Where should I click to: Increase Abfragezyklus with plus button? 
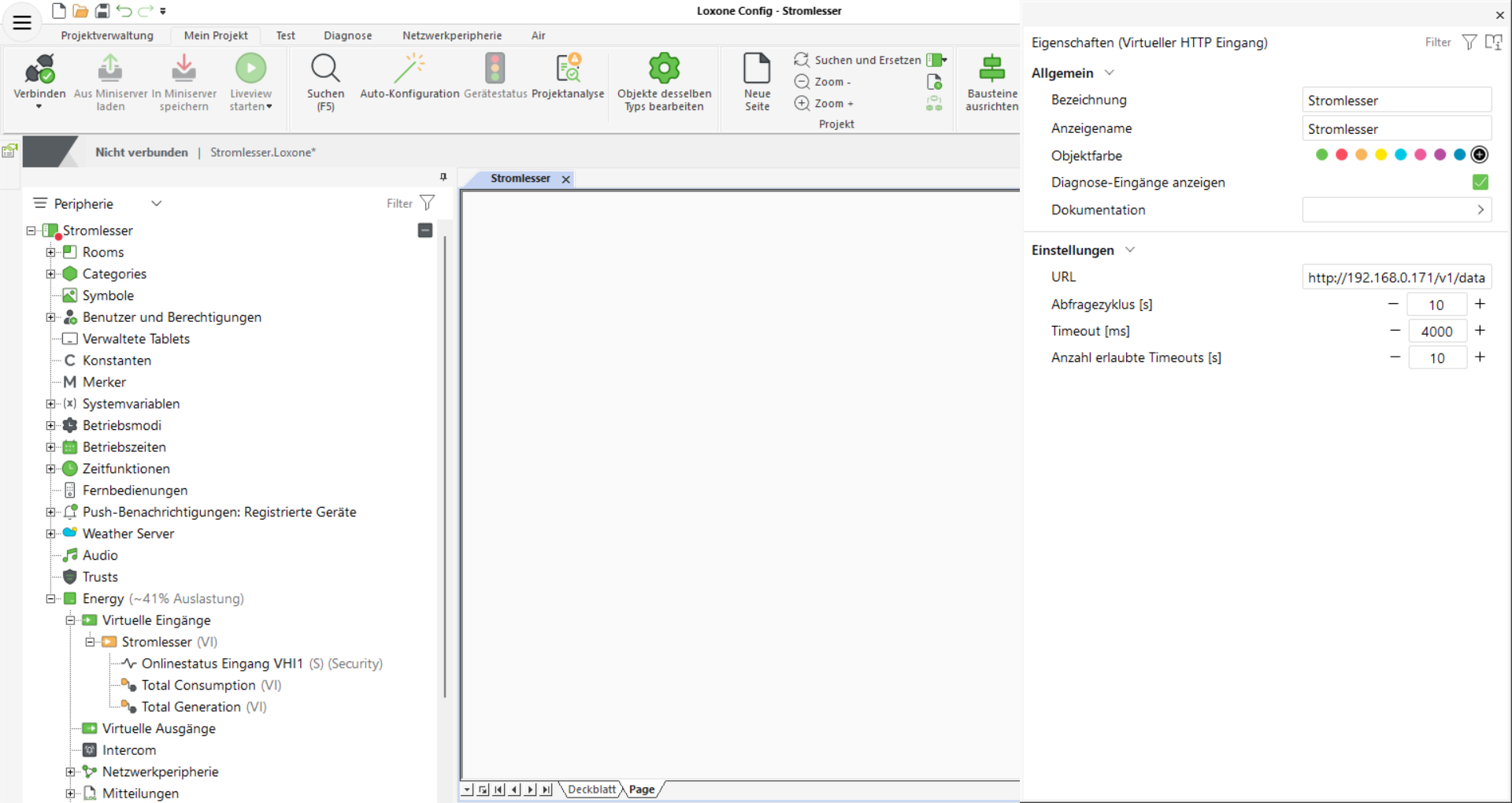[x=1480, y=305]
